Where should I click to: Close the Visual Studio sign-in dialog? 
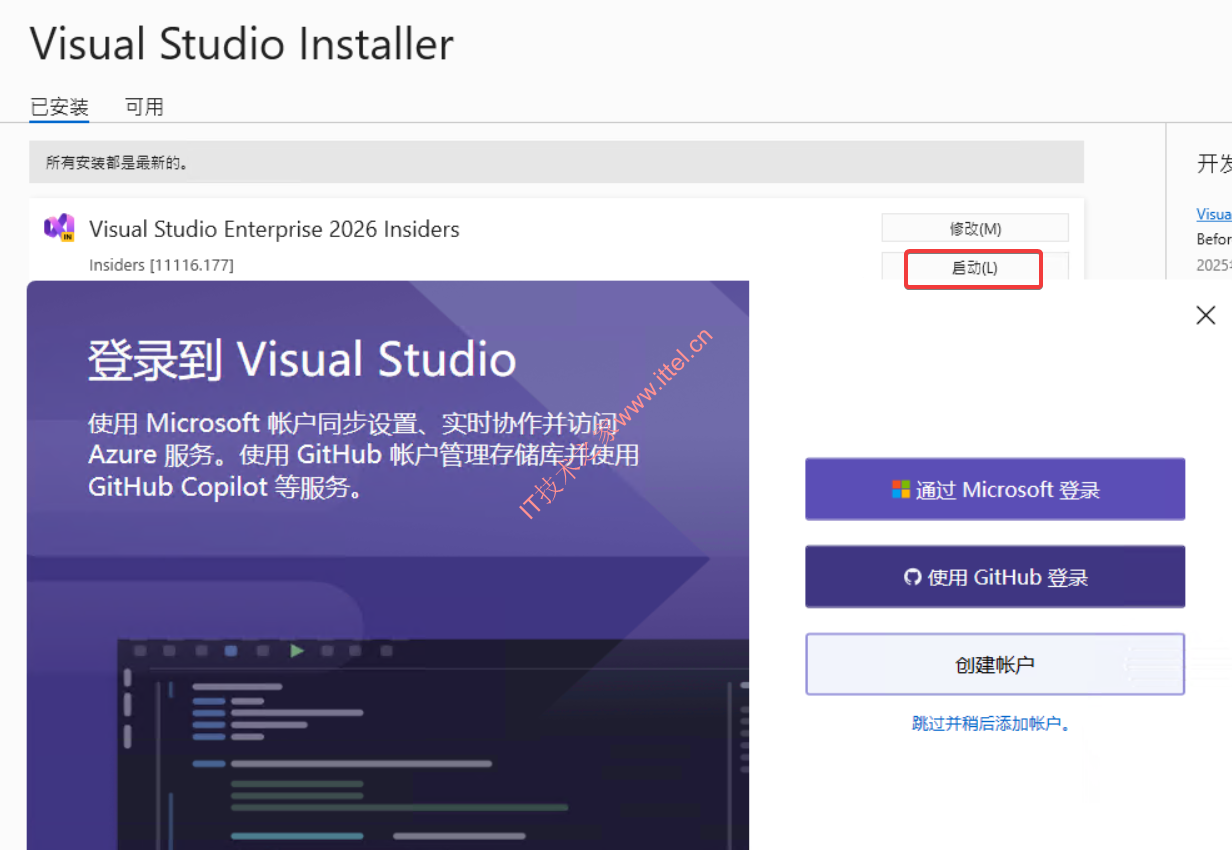coord(1206,315)
